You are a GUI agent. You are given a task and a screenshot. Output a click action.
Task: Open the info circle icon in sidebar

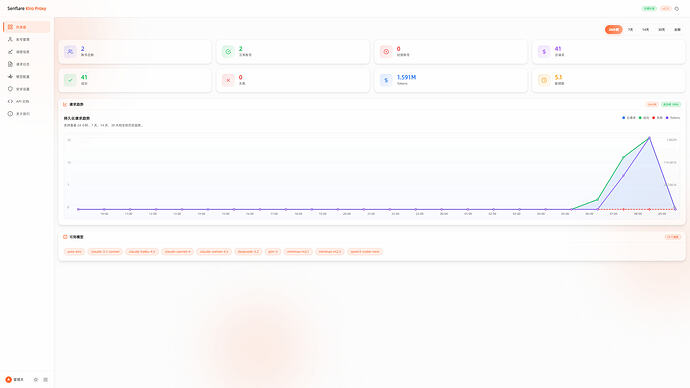10,113
